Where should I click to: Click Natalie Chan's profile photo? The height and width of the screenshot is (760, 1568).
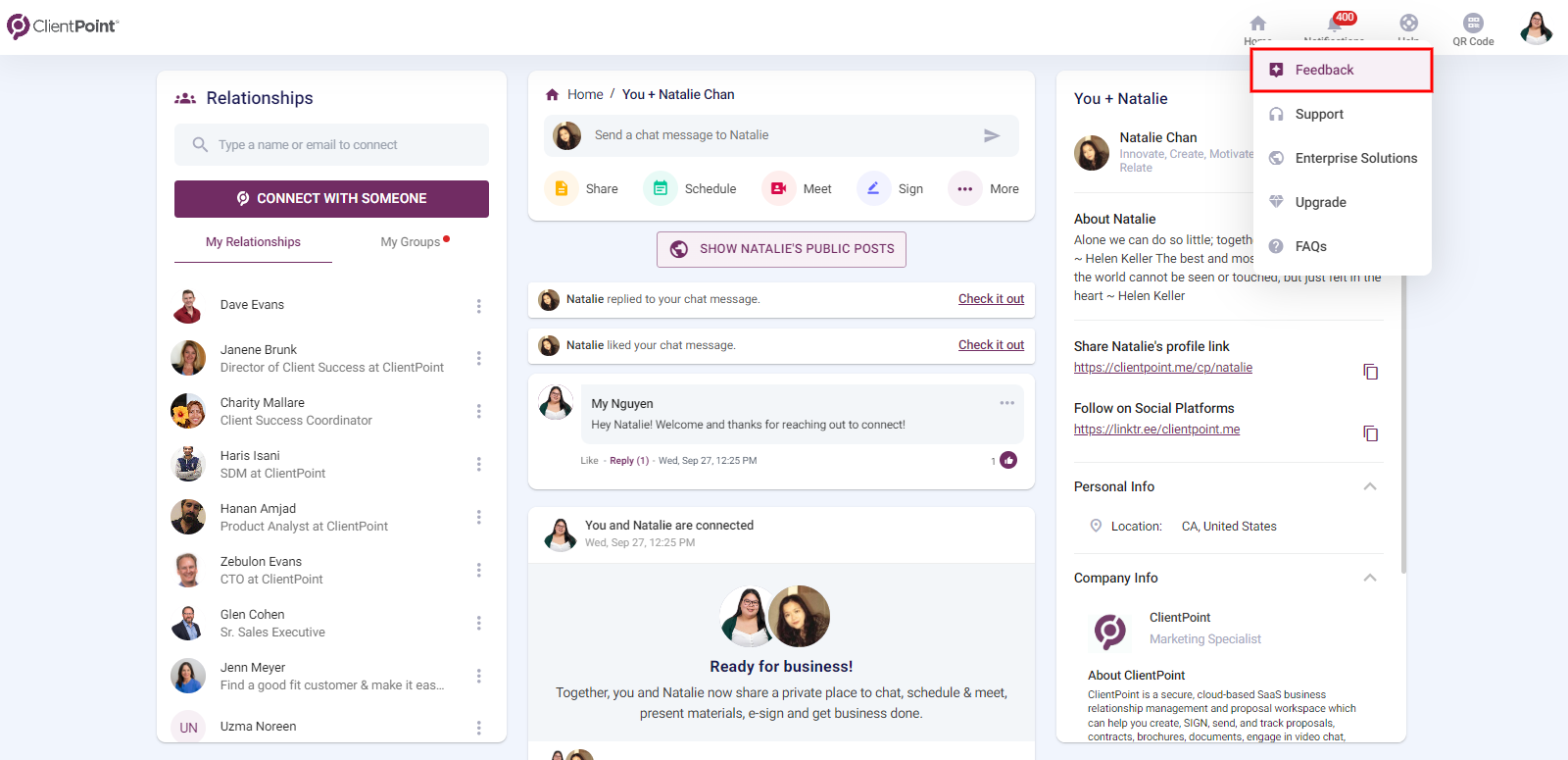[1092, 153]
